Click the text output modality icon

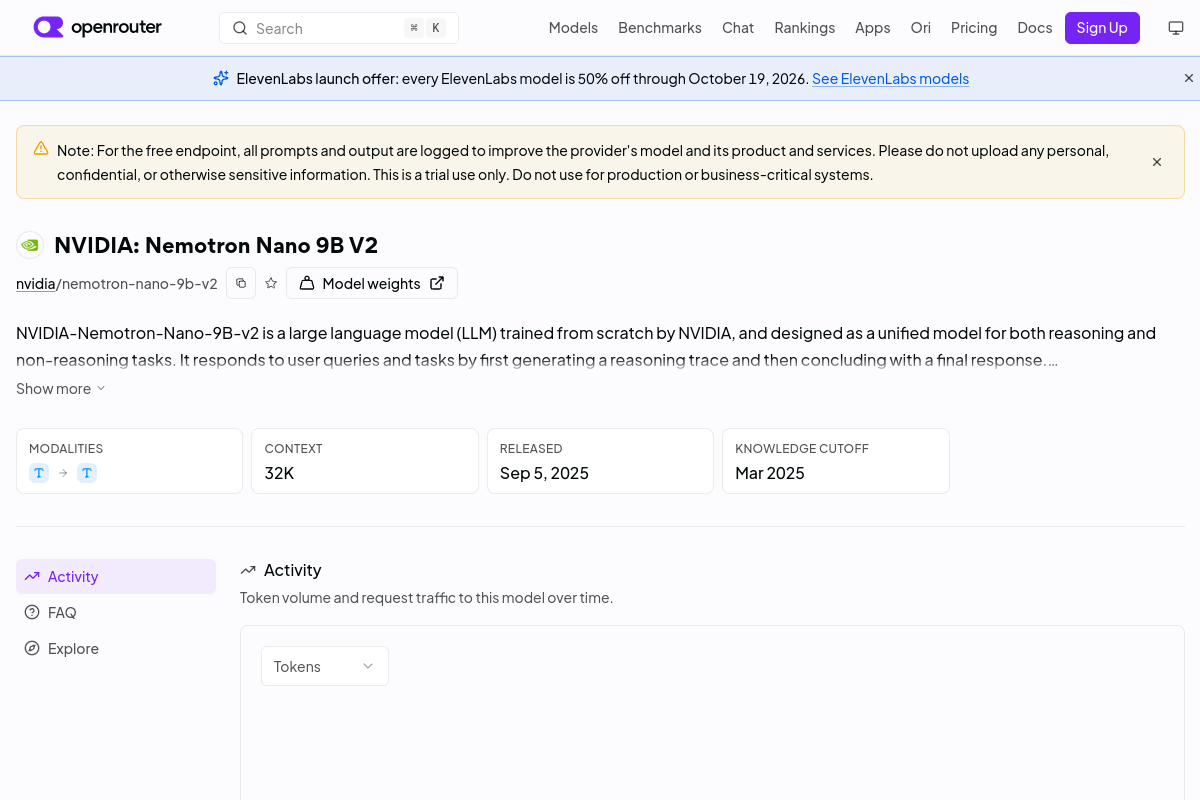(x=87, y=473)
